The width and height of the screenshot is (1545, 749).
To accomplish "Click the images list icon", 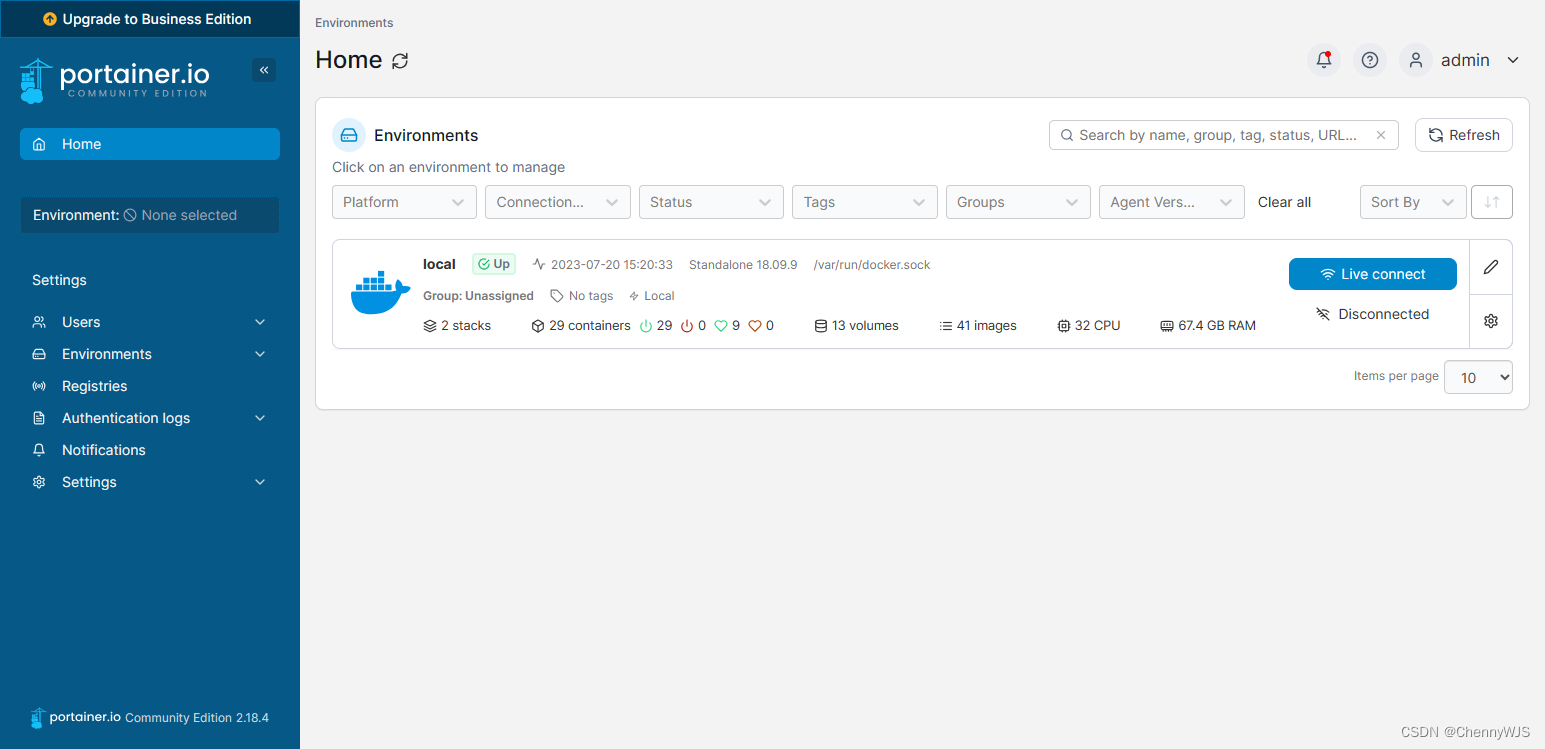I will click(x=946, y=326).
